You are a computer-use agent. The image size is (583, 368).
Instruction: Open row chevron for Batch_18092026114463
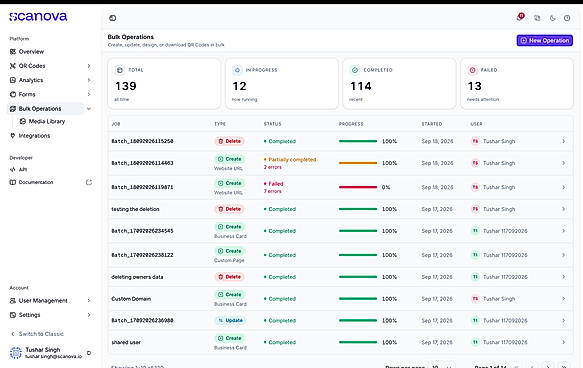pos(564,163)
